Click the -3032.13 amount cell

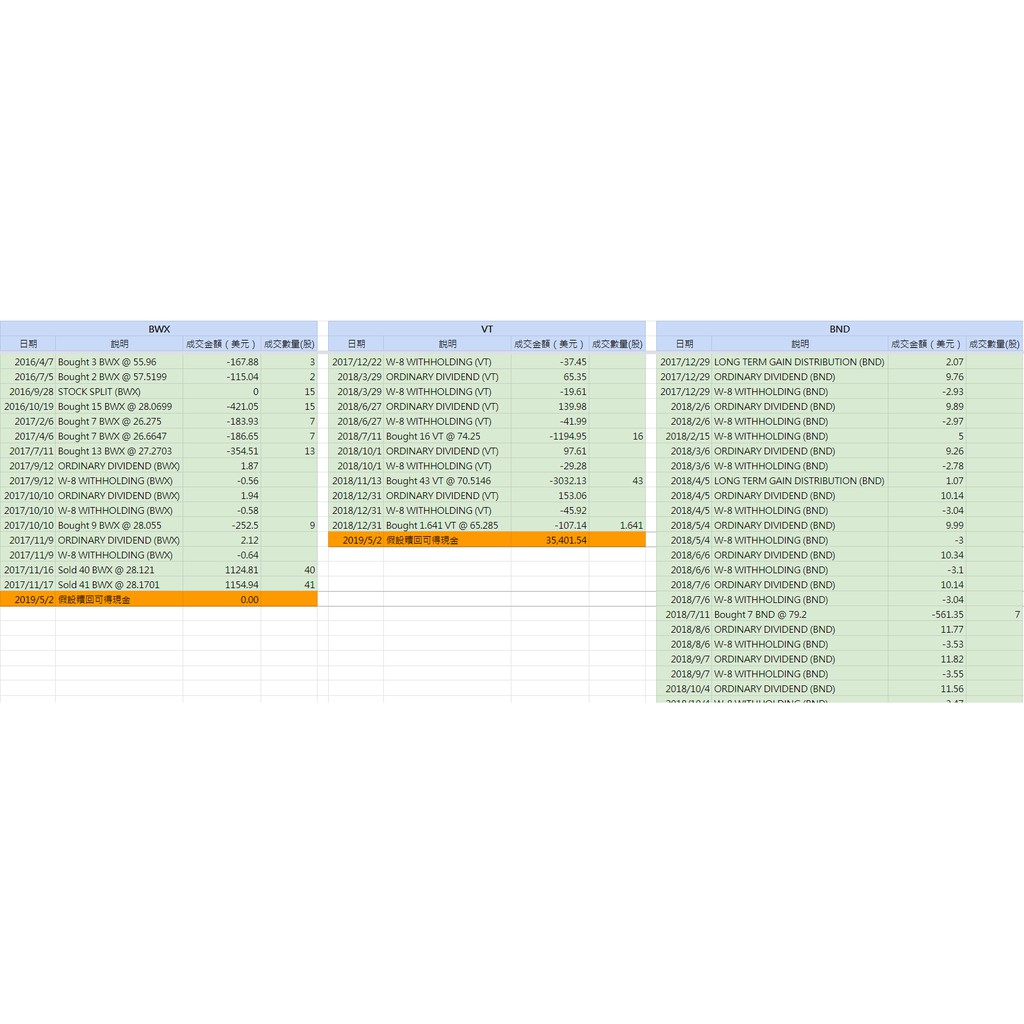[x=550, y=481]
